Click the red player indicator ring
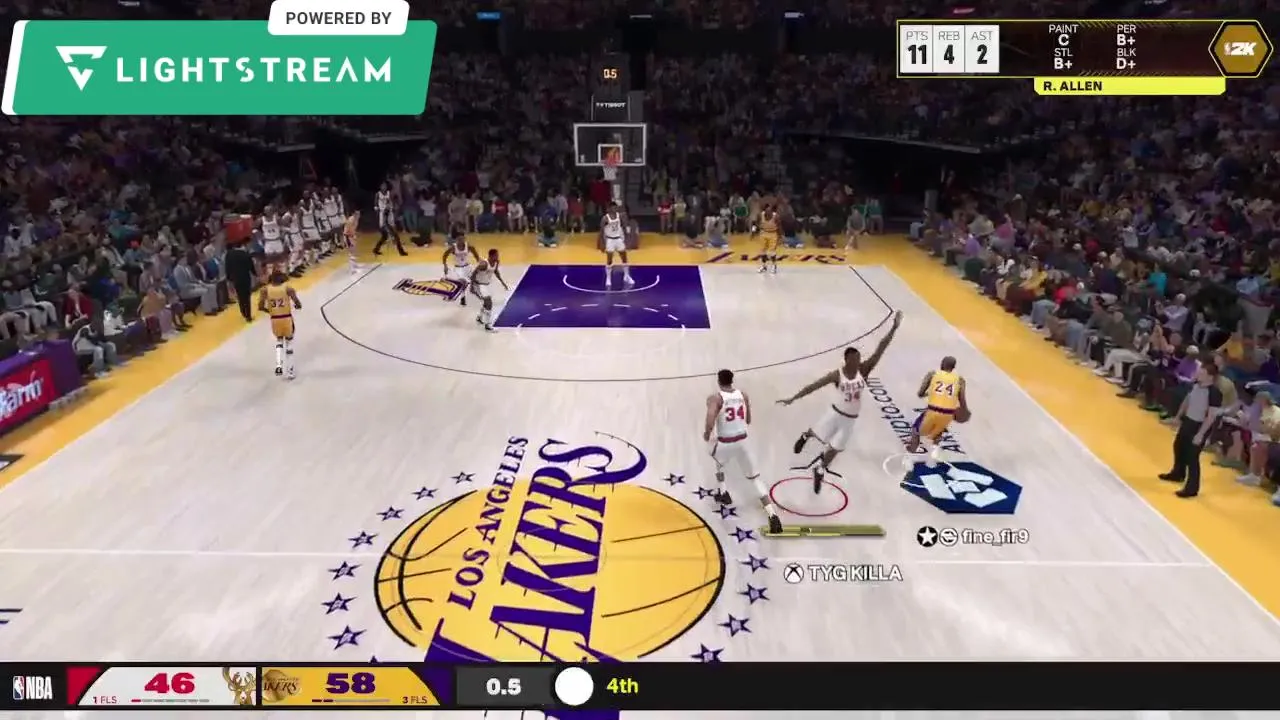1280x720 pixels. pos(809,497)
